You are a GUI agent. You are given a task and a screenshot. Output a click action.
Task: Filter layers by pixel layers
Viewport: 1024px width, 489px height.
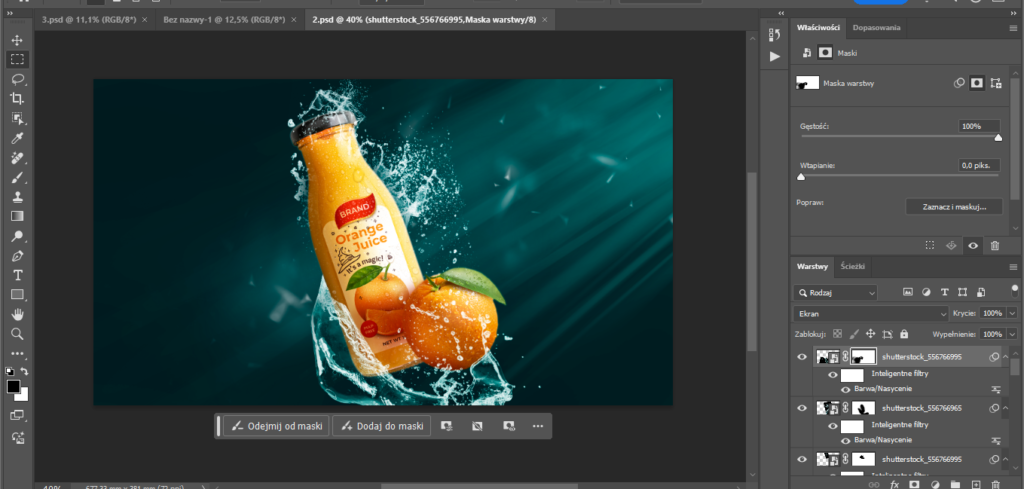[x=908, y=292]
